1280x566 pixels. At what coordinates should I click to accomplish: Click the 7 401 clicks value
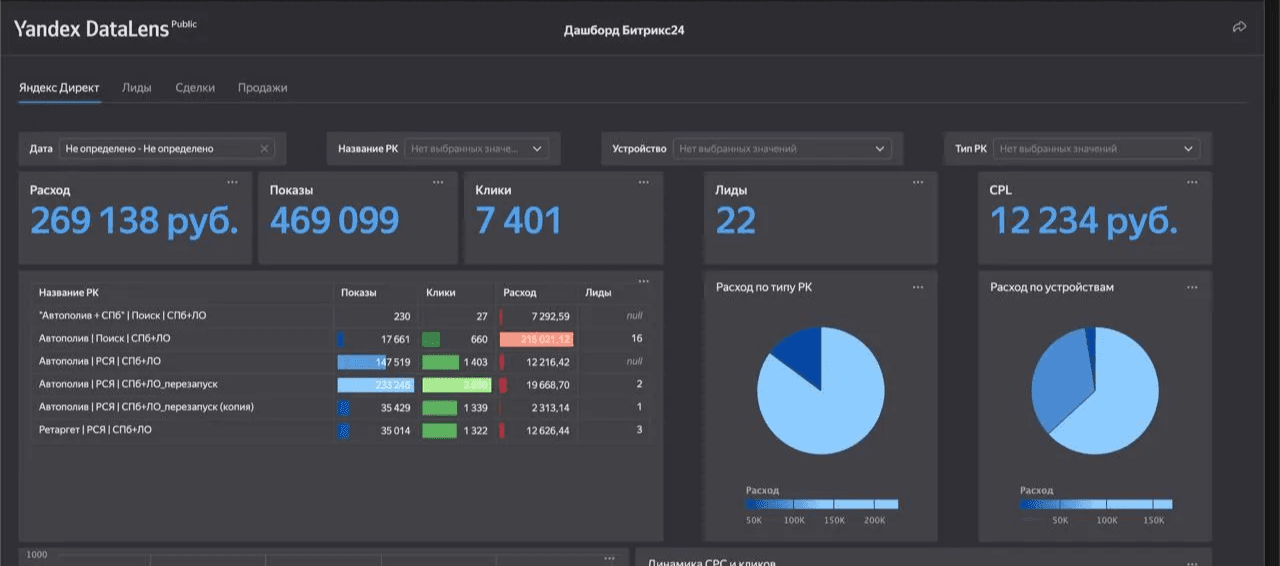coord(518,221)
